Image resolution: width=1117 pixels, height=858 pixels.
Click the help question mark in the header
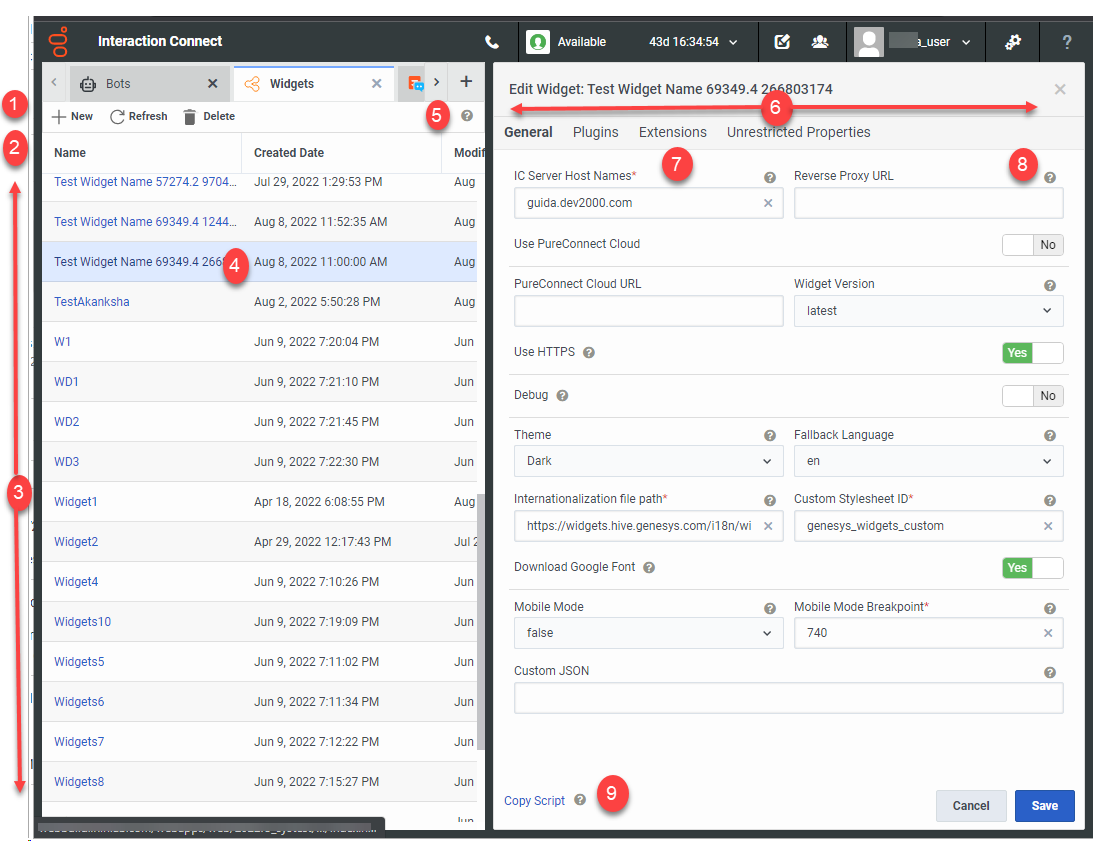pos(1066,41)
